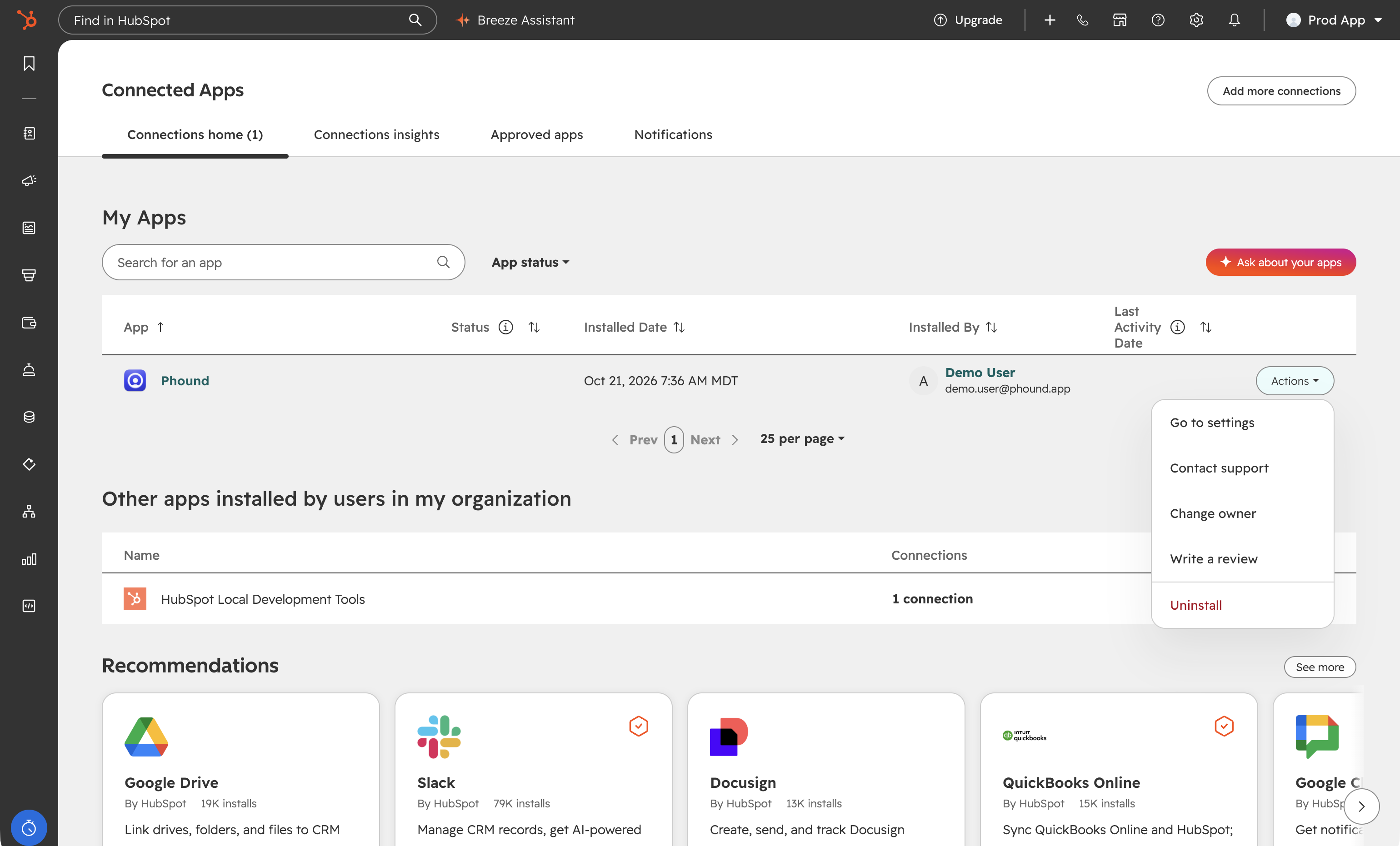Expand the 25 per page dropdown
1400x846 pixels.
(802, 439)
